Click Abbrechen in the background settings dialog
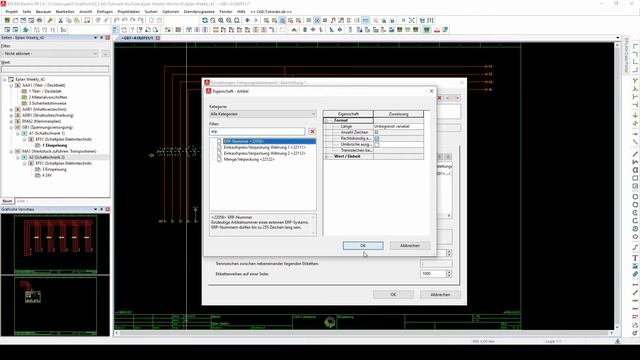Screen dimensions: 640x360 [x=440, y=294]
